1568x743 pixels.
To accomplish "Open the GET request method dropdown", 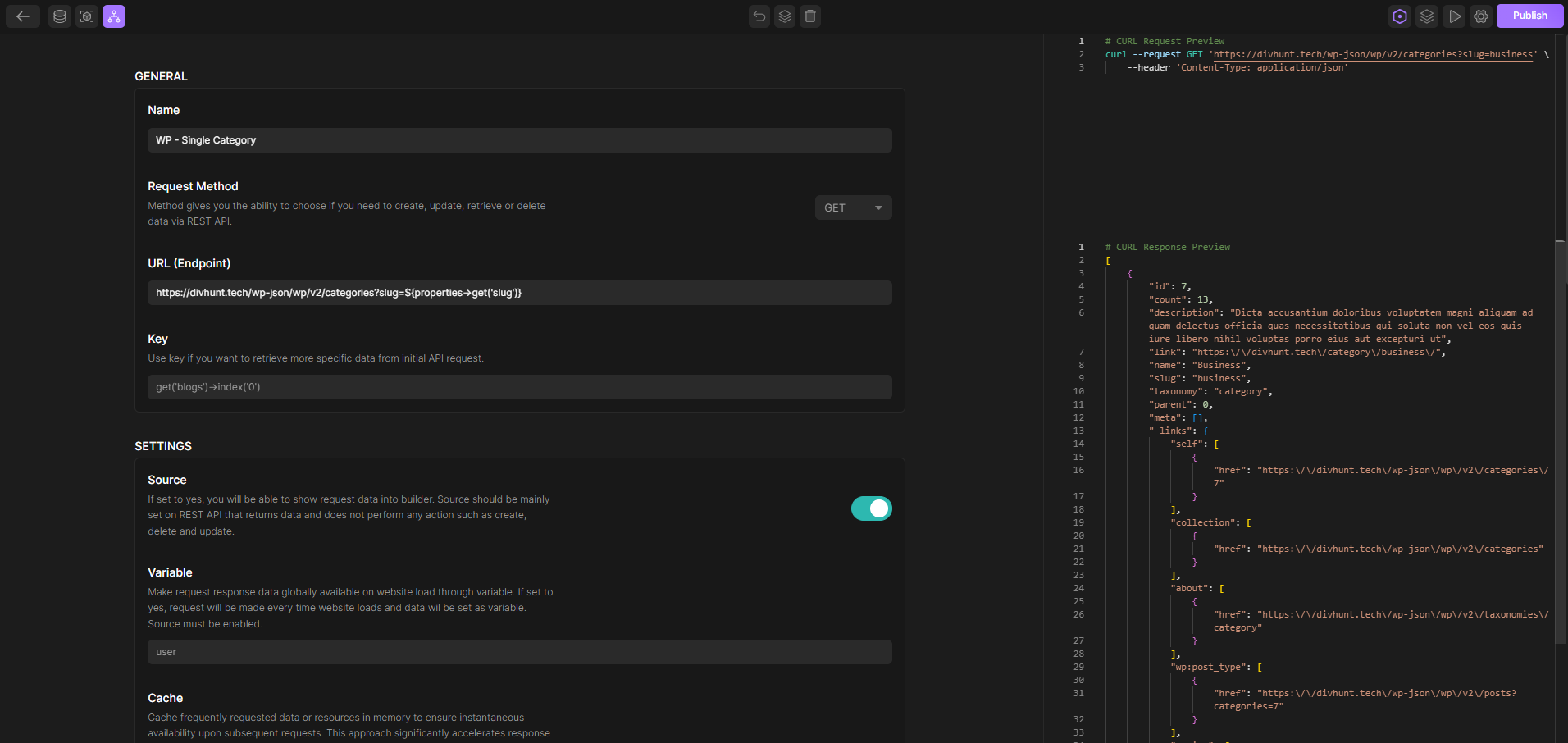I will pos(853,207).
